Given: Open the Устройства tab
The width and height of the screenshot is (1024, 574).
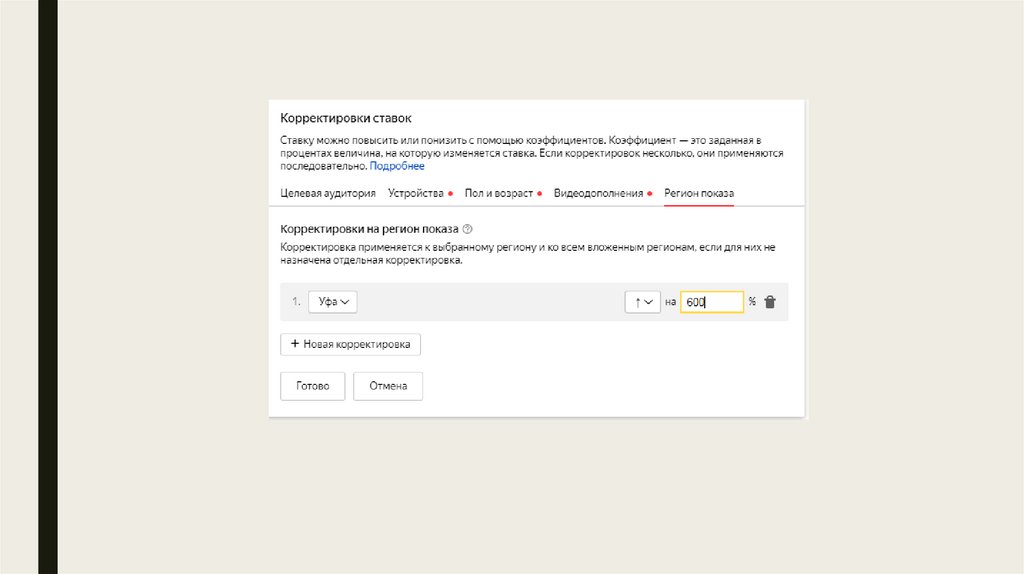Looking at the screenshot, I should click(x=415, y=193).
